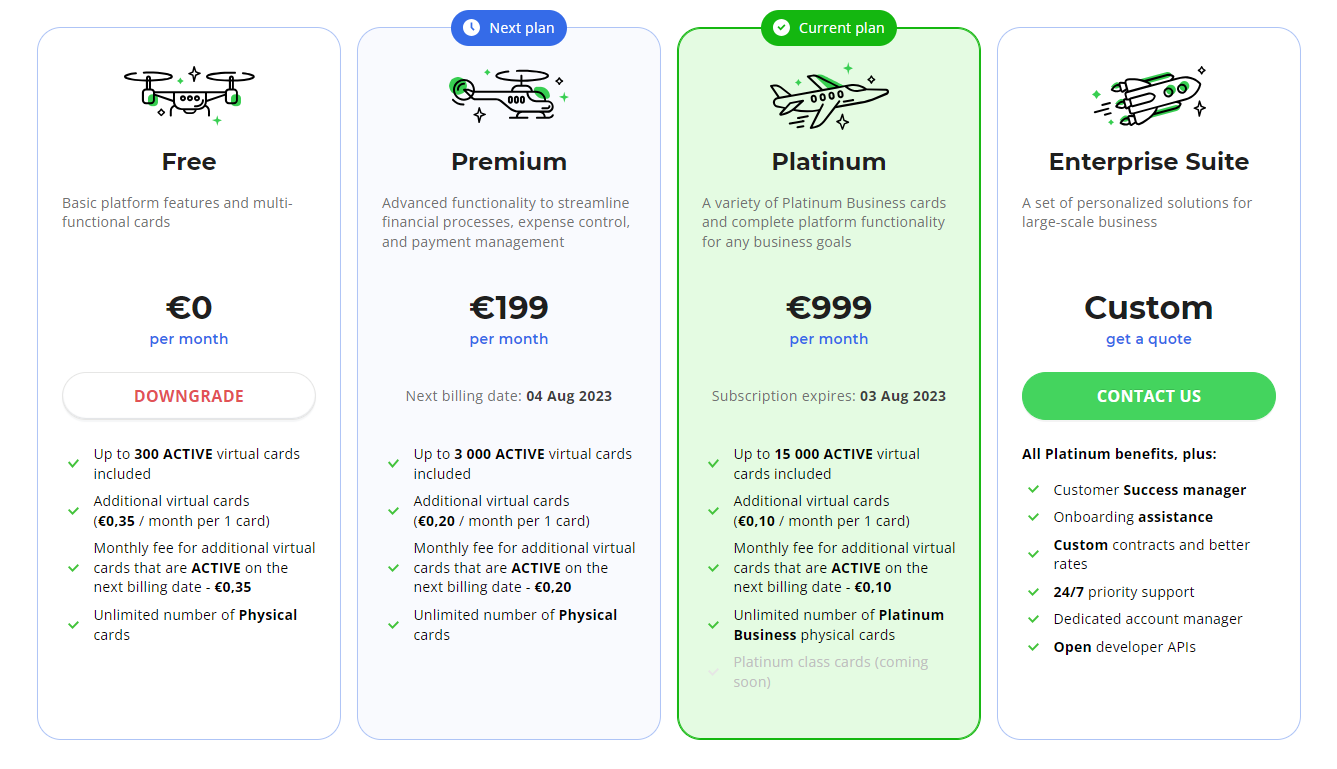Click the Premium plan title
The height and width of the screenshot is (769, 1337).
pyautogui.click(x=509, y=162)
